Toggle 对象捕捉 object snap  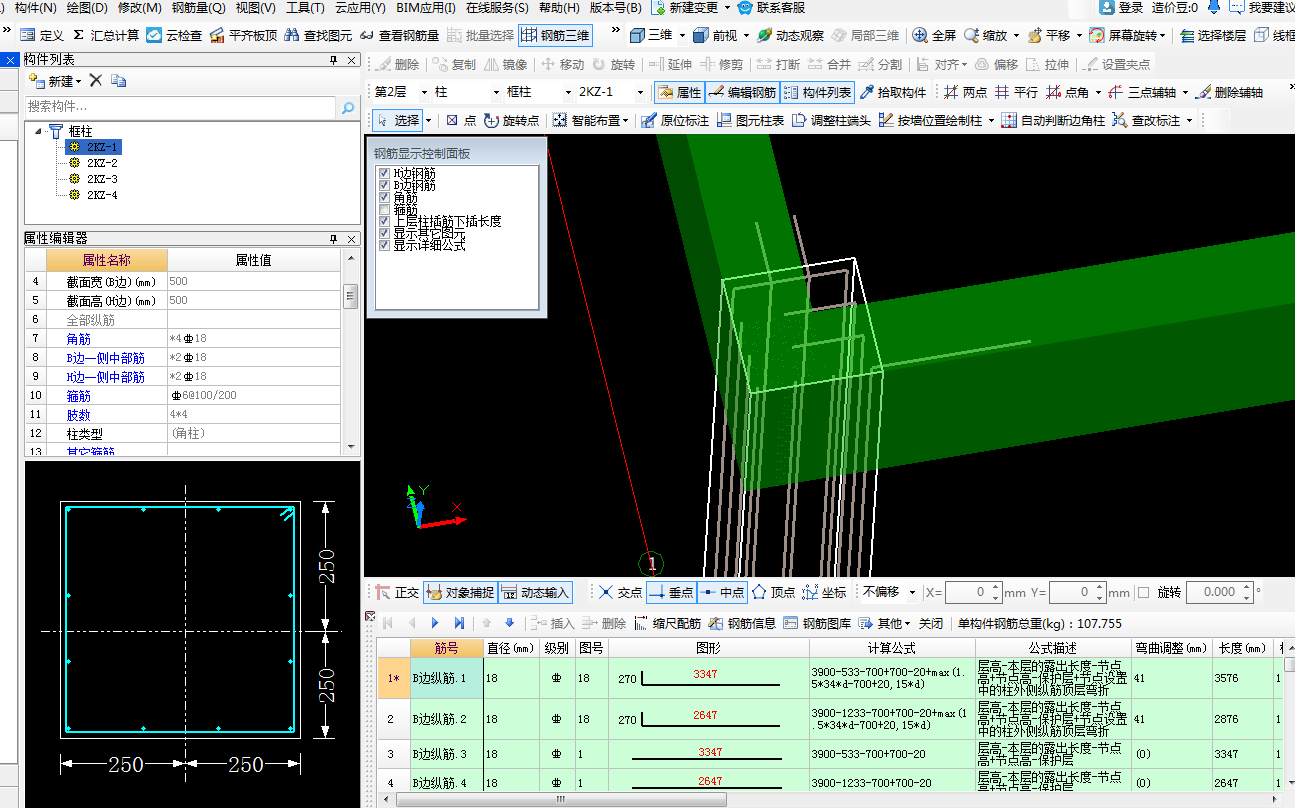tap(460, 592)
